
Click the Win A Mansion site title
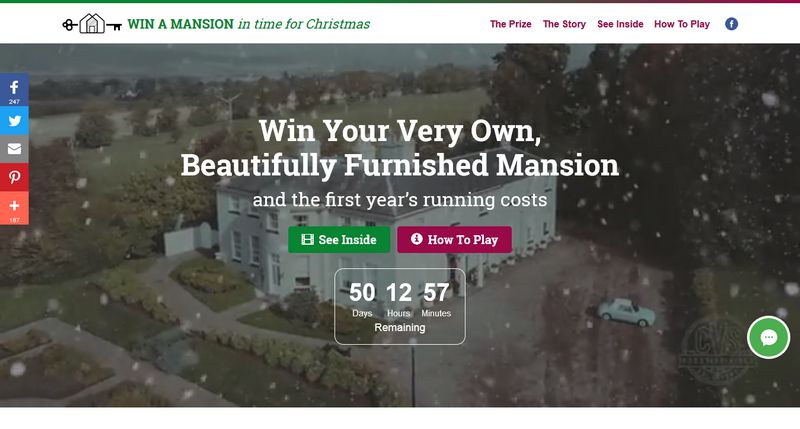click(x=248, y=24)
